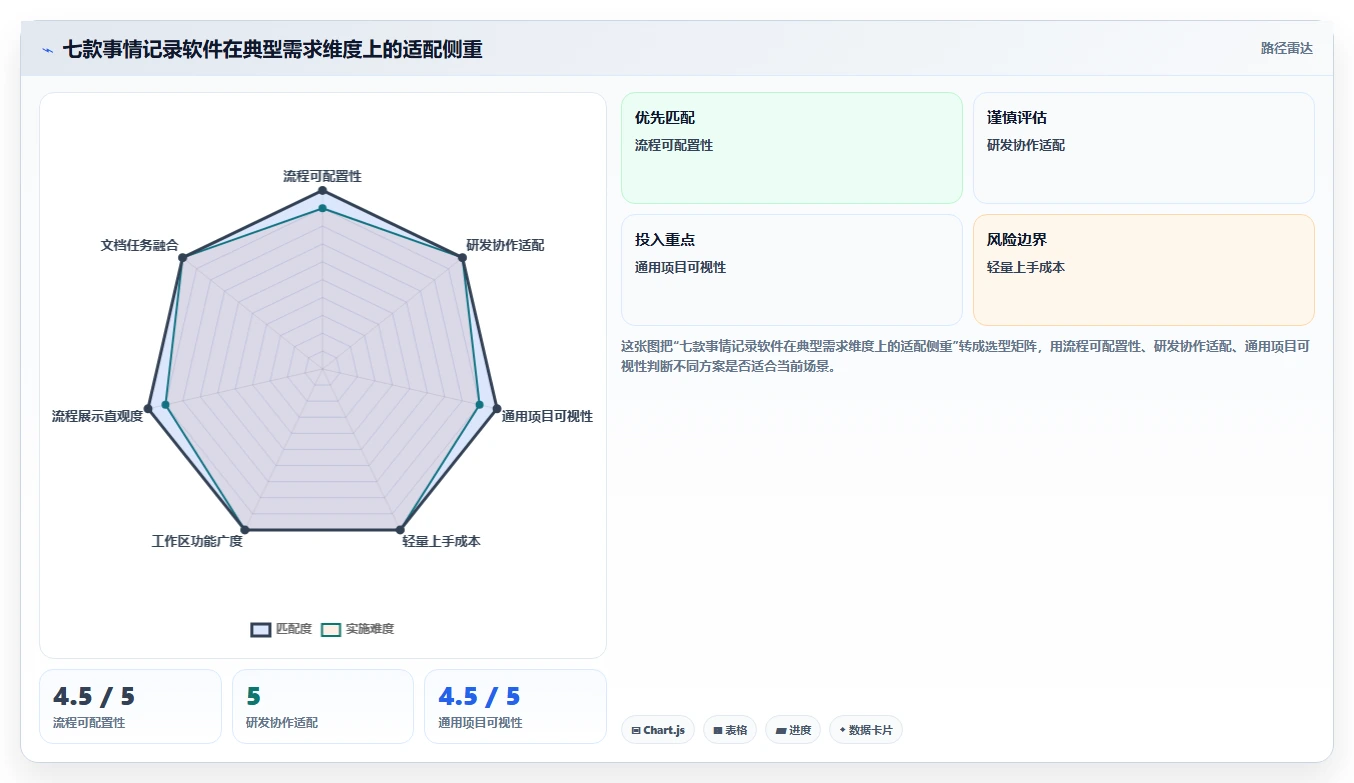
Task: Click the Chart.js tag
Action: (x=657, y=730)
